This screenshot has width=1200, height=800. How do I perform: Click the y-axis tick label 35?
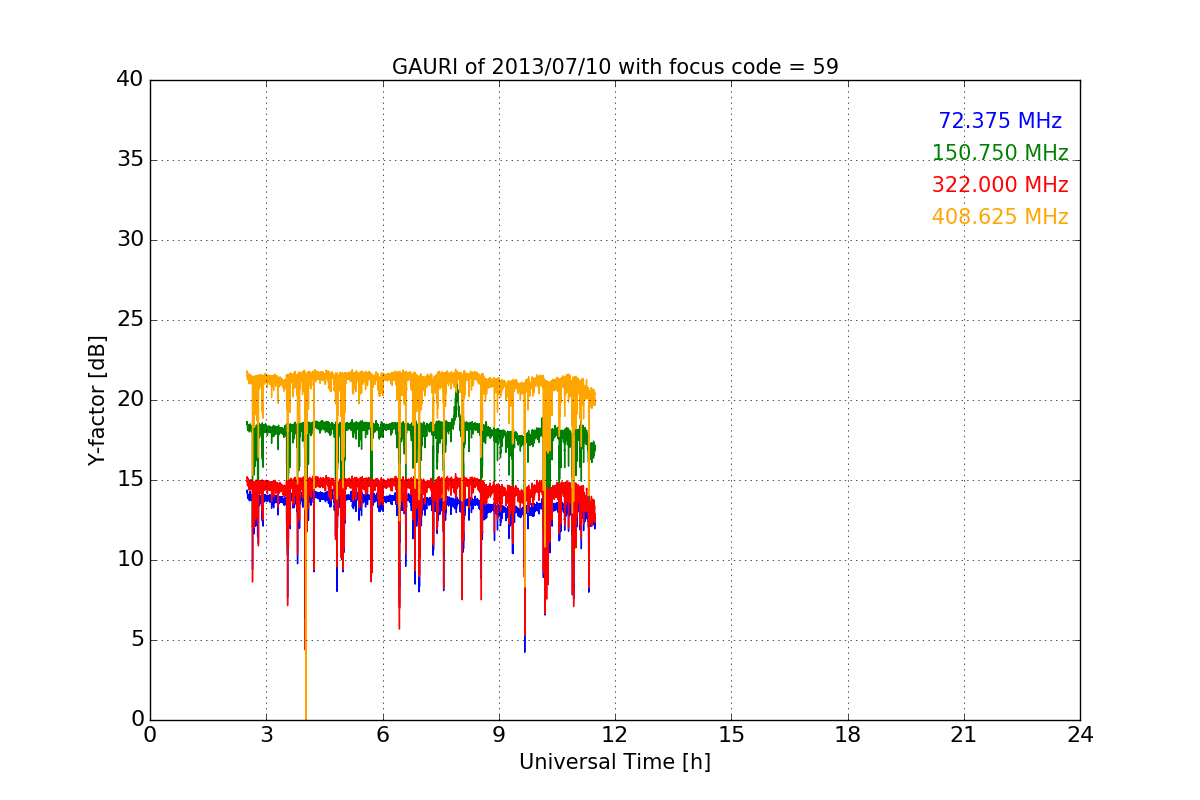coord(130,160)
